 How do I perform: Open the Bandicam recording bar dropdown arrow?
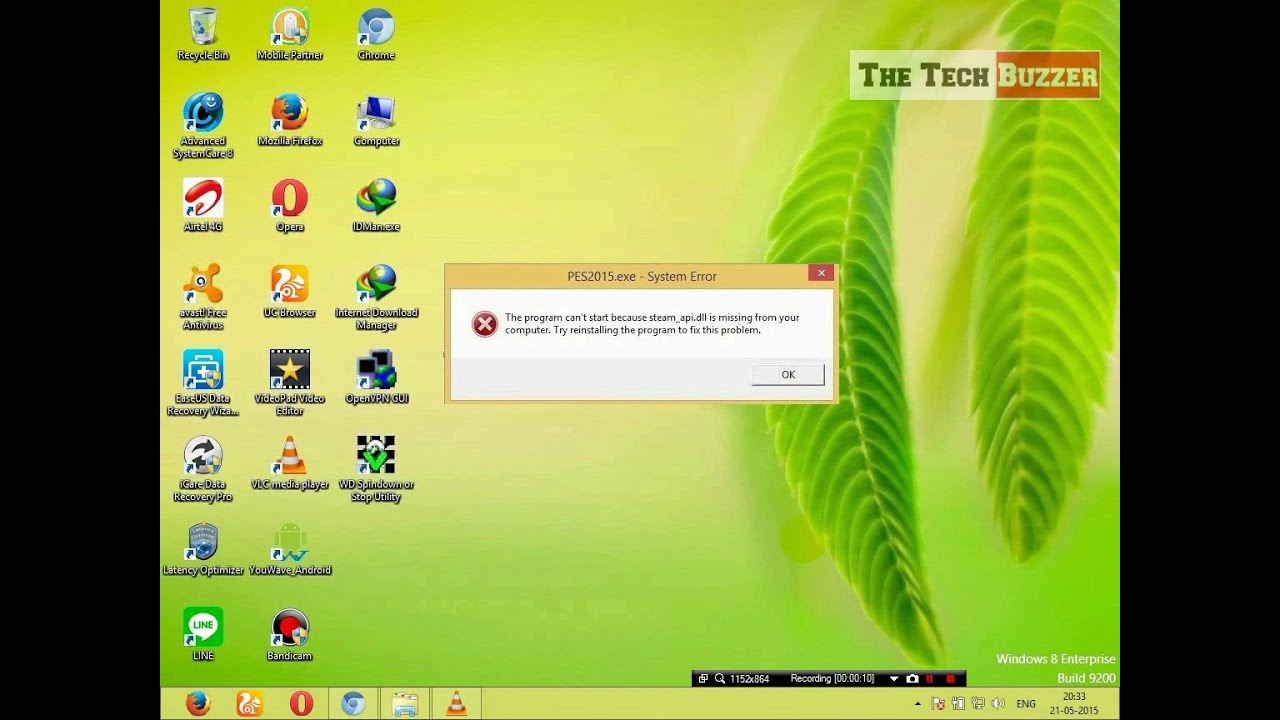click(x=894, y=679)
